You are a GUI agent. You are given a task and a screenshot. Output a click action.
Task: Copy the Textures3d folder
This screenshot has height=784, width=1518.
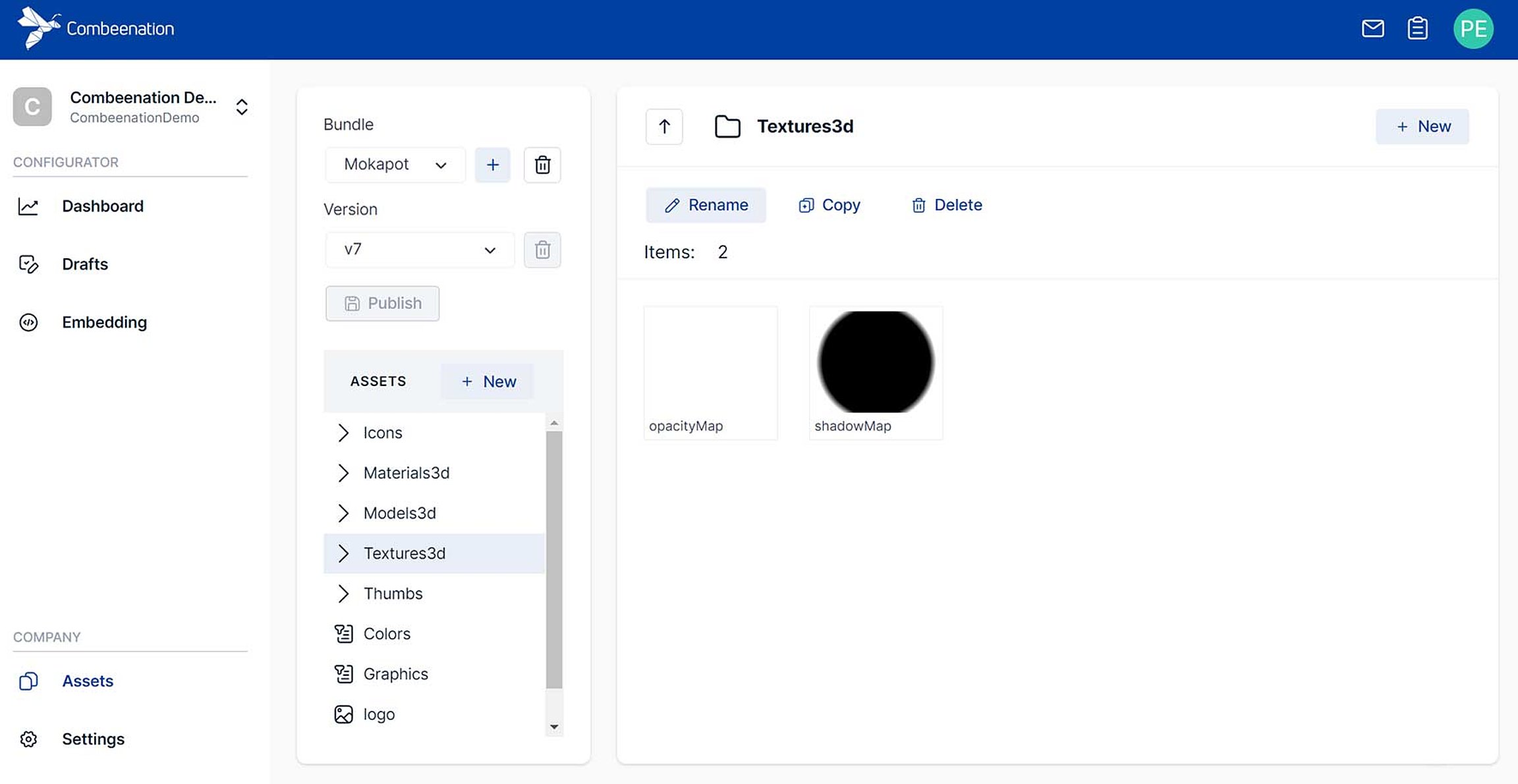(x=829, y=205)
